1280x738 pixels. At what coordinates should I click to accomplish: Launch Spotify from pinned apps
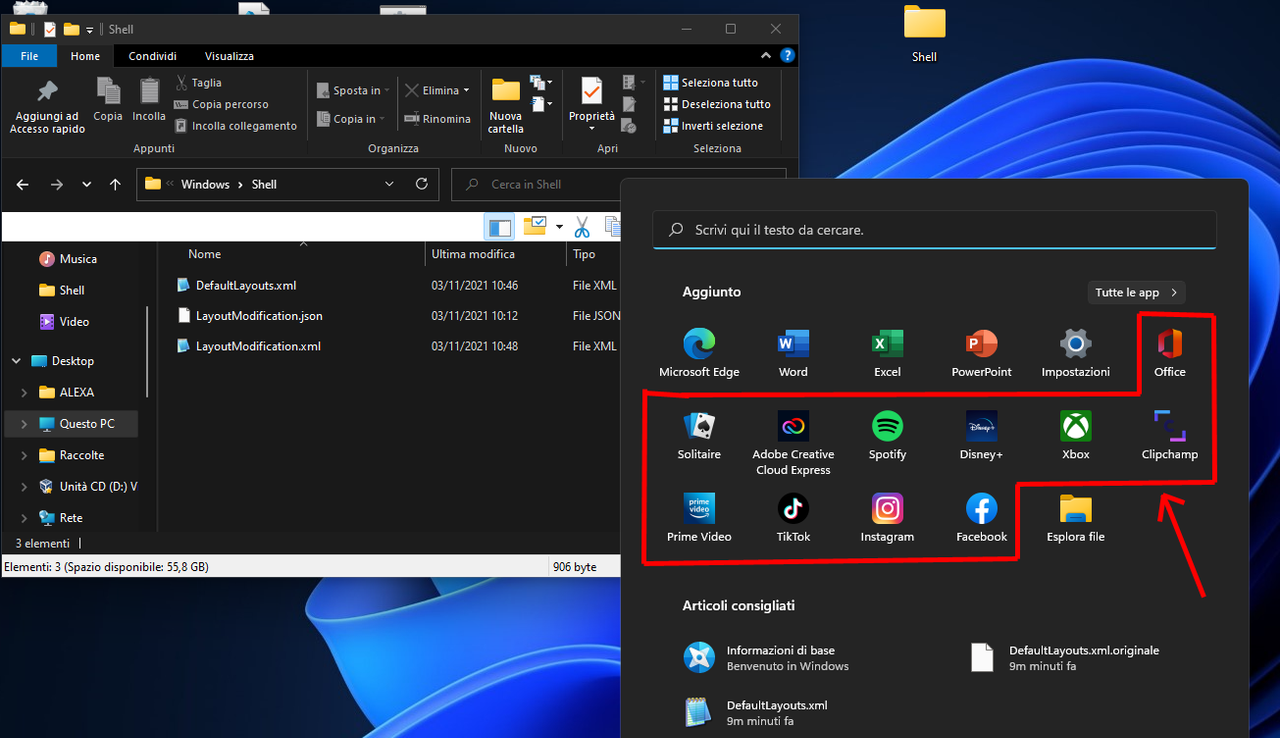click(x=887, y=436)
